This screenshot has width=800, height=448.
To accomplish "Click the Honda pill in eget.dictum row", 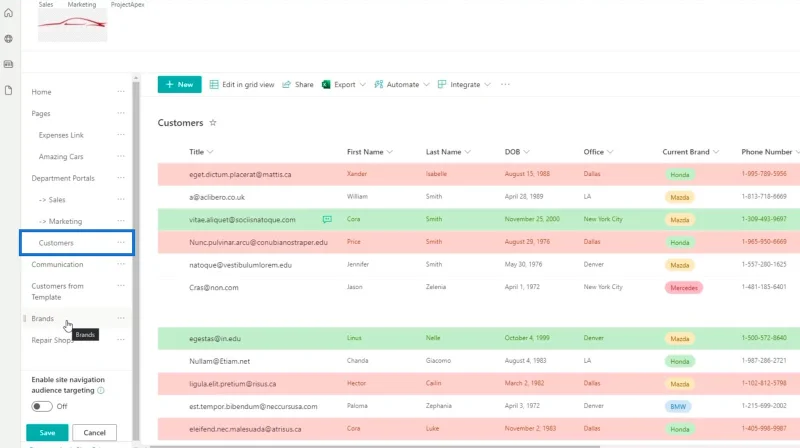I will (x=680, y=175).
